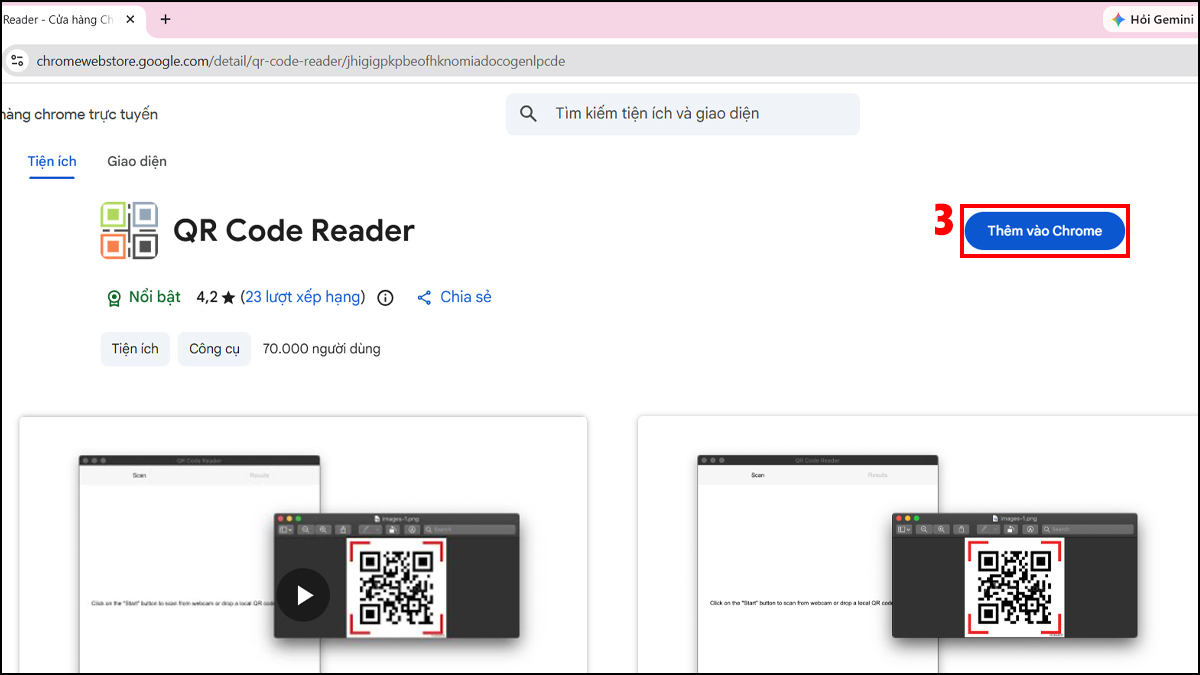Click the search magnifier icon

click(x=529, y=114)
